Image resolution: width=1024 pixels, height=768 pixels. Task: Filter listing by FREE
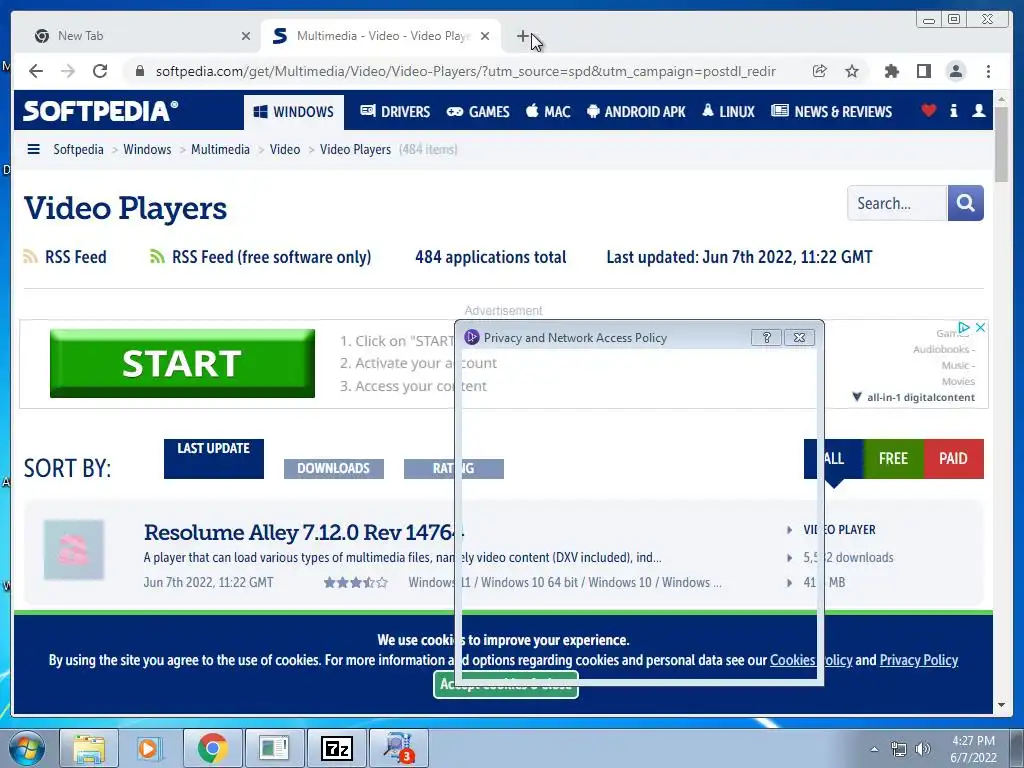(x=893, y=458)
